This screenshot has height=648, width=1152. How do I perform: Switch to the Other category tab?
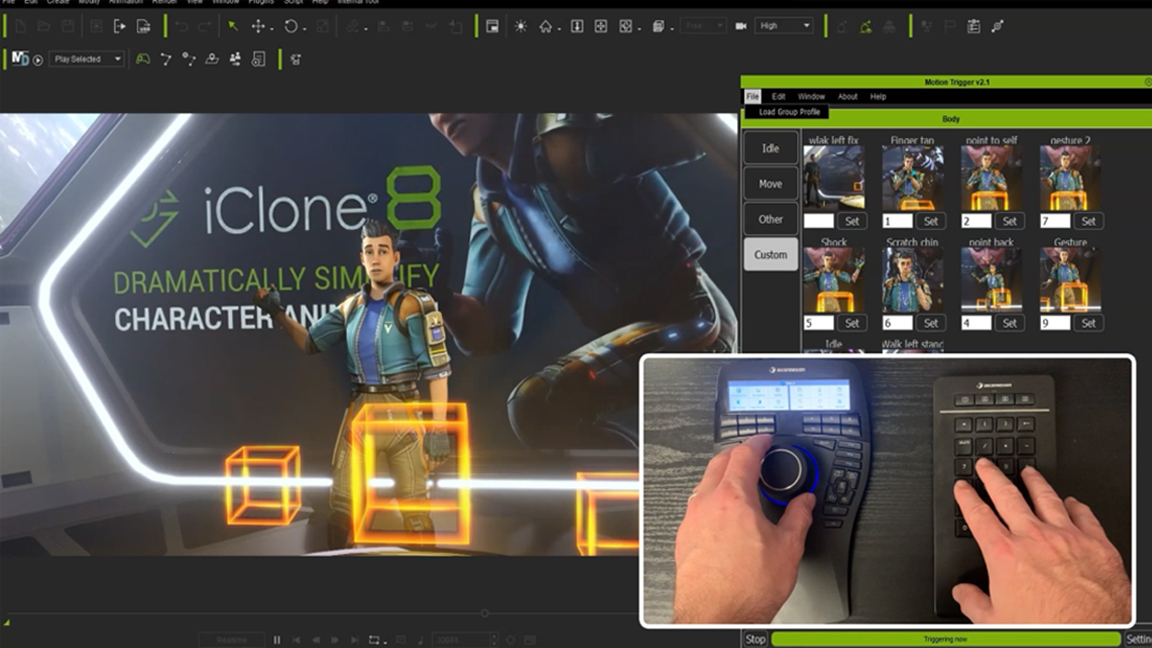(x=770, y=219)
